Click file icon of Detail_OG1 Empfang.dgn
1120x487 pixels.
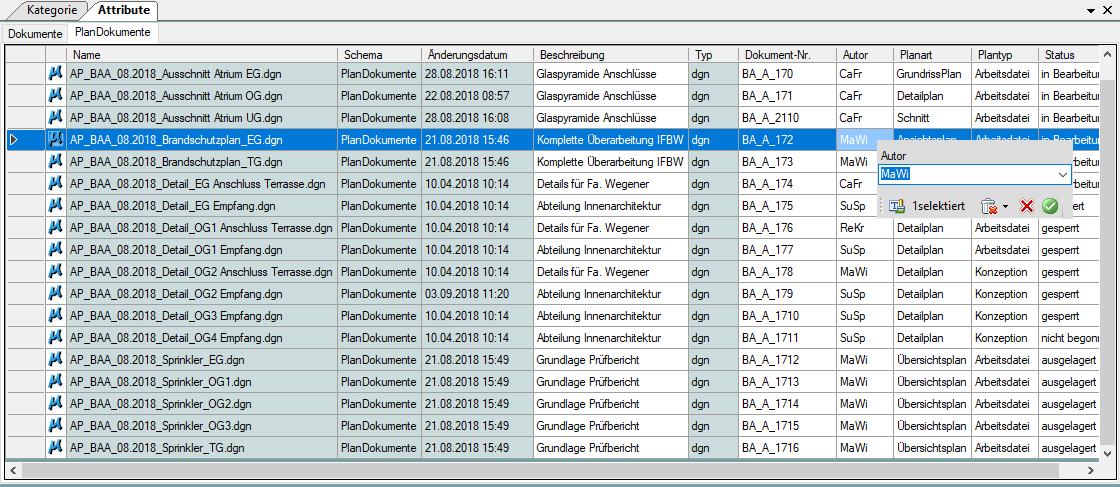click(56, 251)
